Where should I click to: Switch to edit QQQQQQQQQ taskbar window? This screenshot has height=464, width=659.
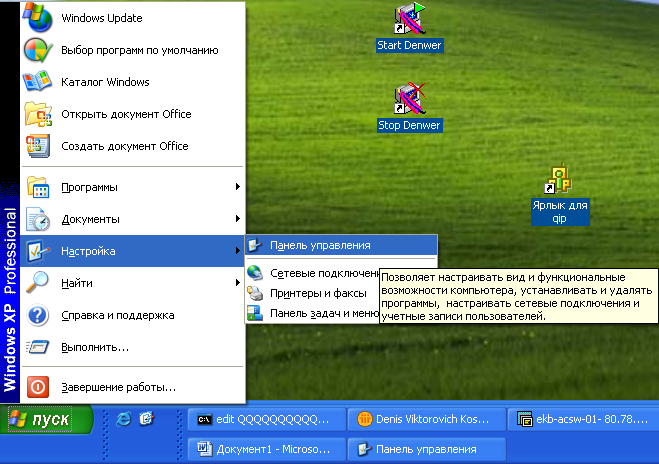tap(267, 419)
